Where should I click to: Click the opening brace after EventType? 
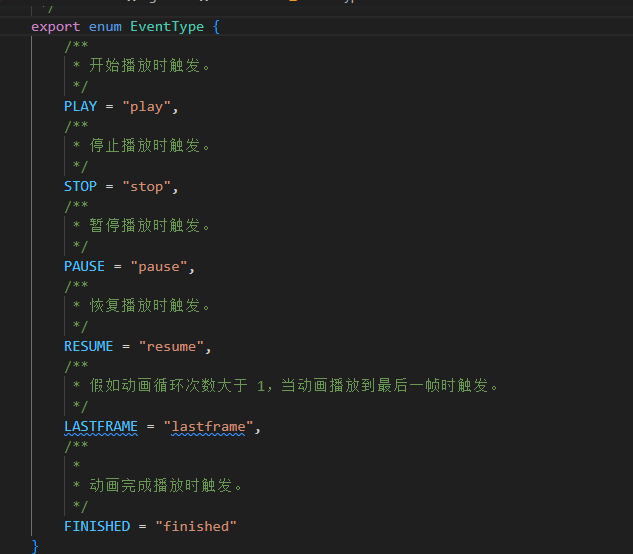pos(216,27)
